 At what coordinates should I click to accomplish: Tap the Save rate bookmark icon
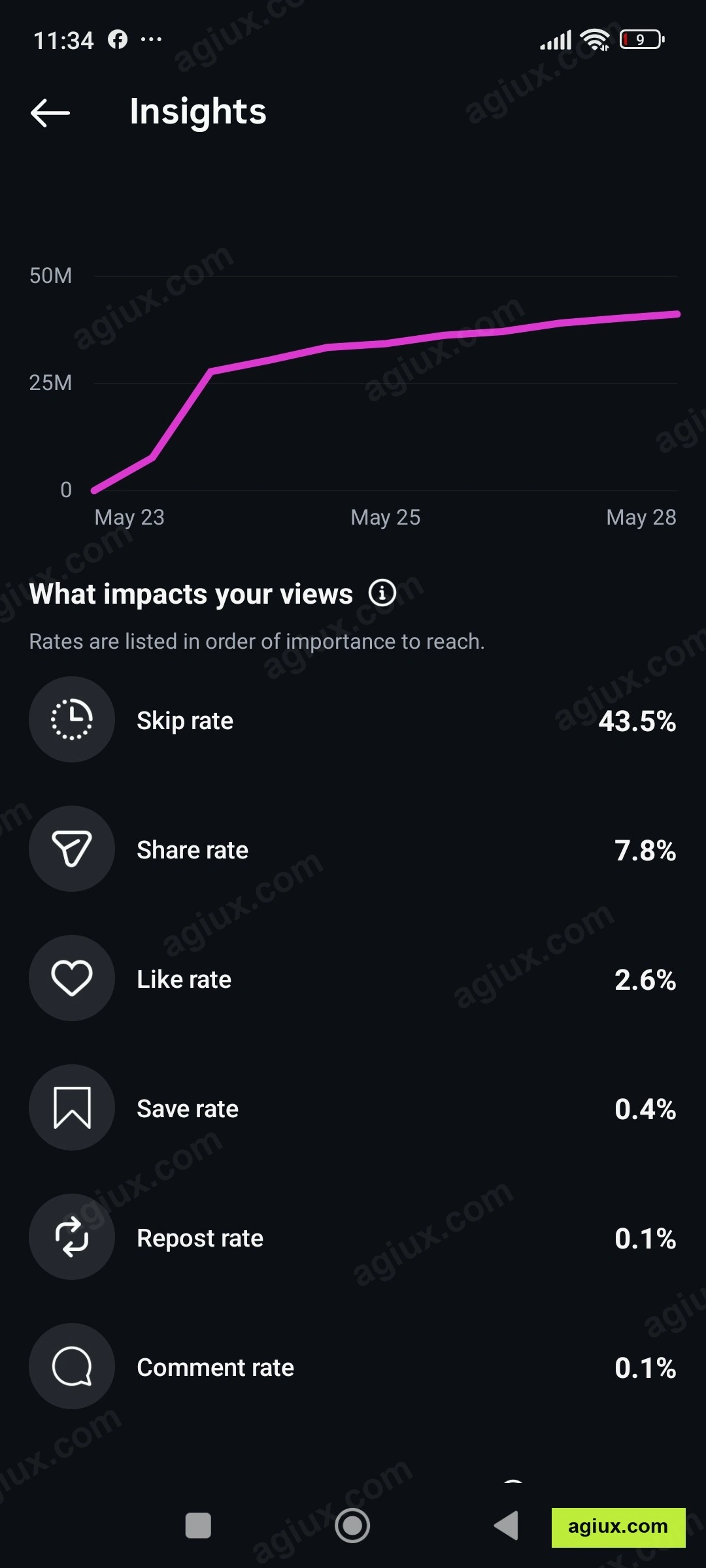pos(72,1107)
